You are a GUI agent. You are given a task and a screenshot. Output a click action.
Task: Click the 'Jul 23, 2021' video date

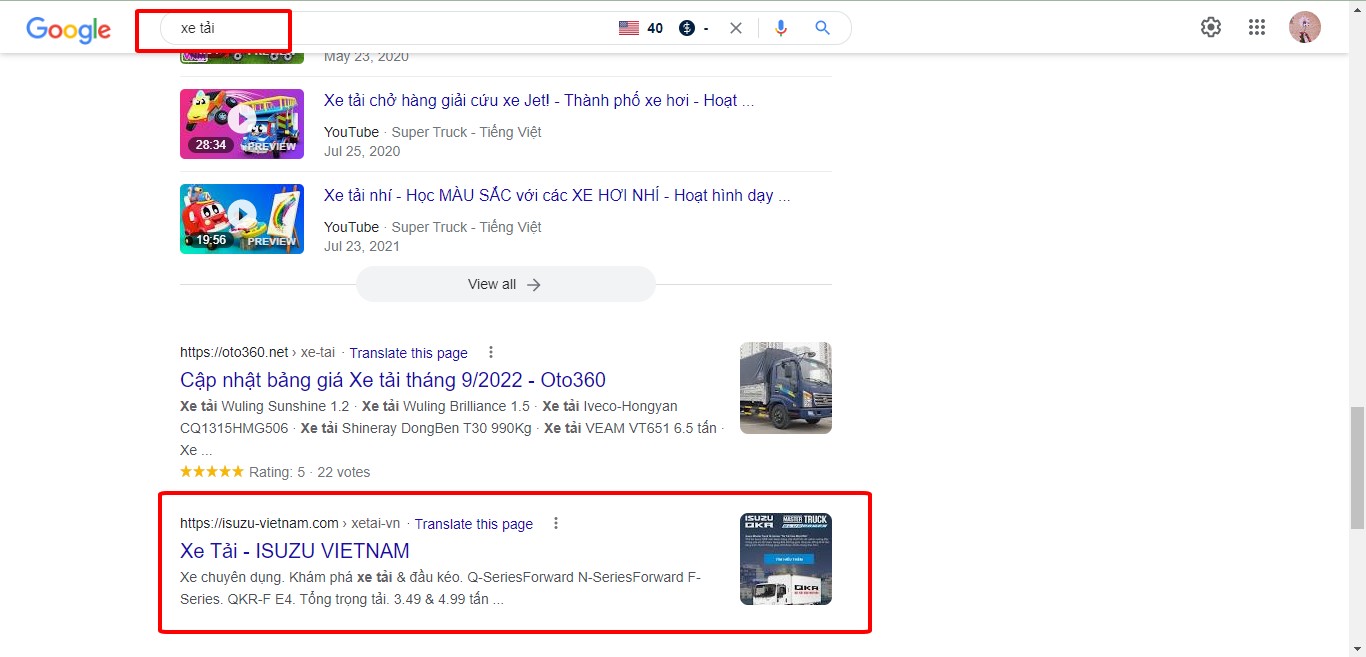pyautogui.click(x=362, y=246)
